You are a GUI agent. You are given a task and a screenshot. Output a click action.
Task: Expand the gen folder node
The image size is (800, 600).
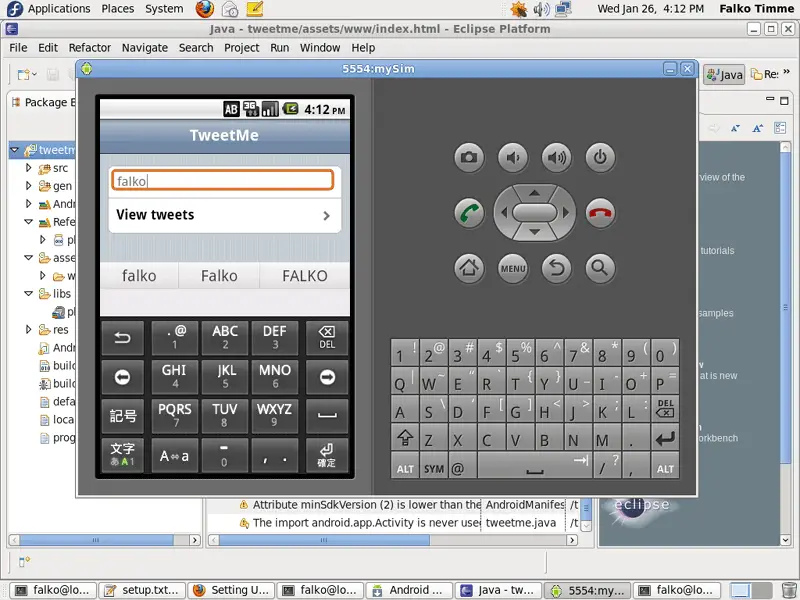(29, 186)
